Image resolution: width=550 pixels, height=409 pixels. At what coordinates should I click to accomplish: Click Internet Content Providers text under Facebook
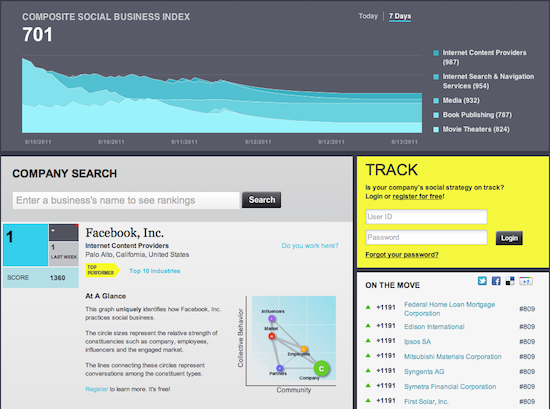click(127, 246)
